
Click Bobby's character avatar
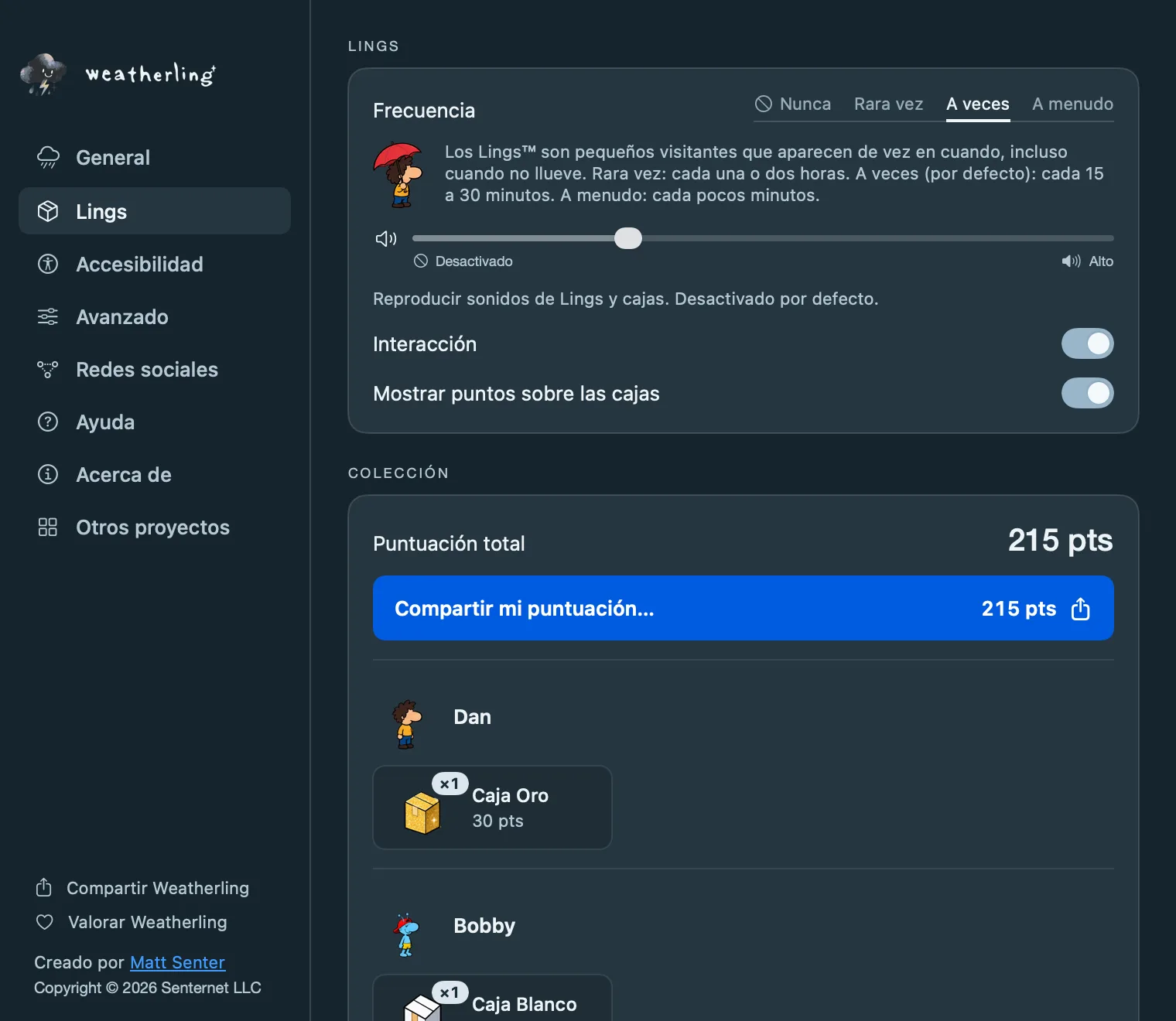[405, 934]
